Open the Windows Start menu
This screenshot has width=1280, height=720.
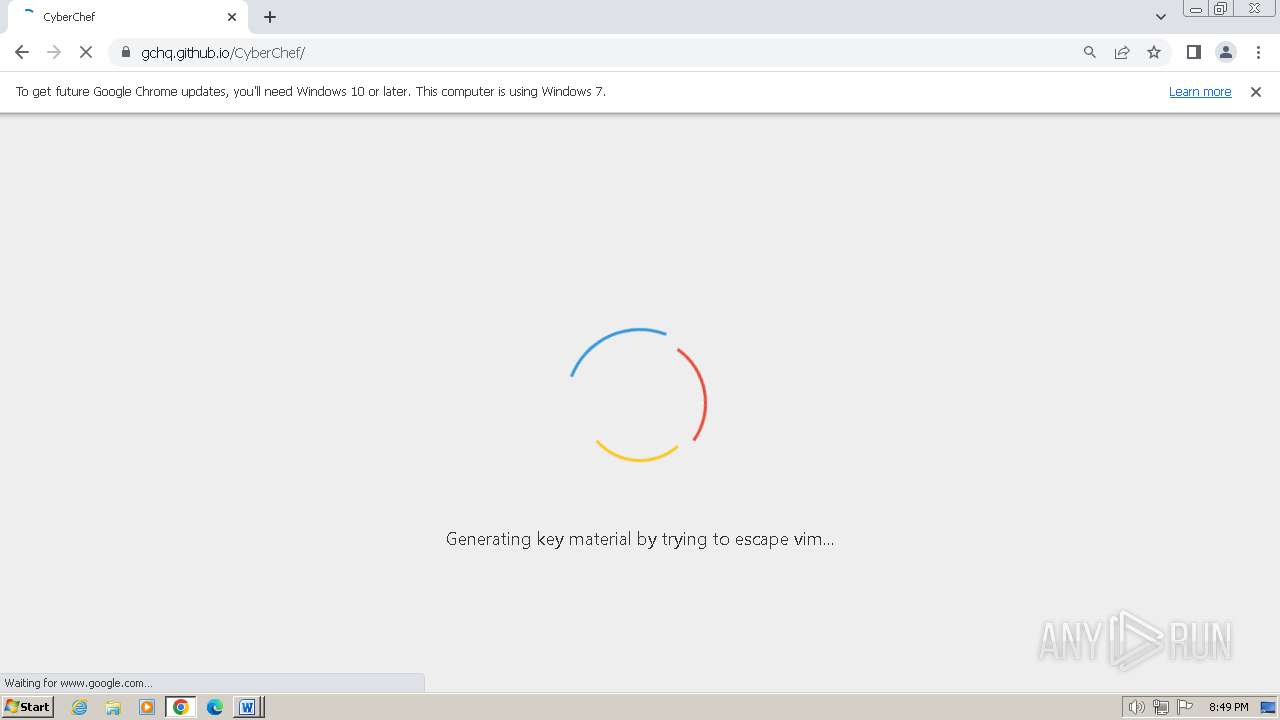[x=28, y=707]
